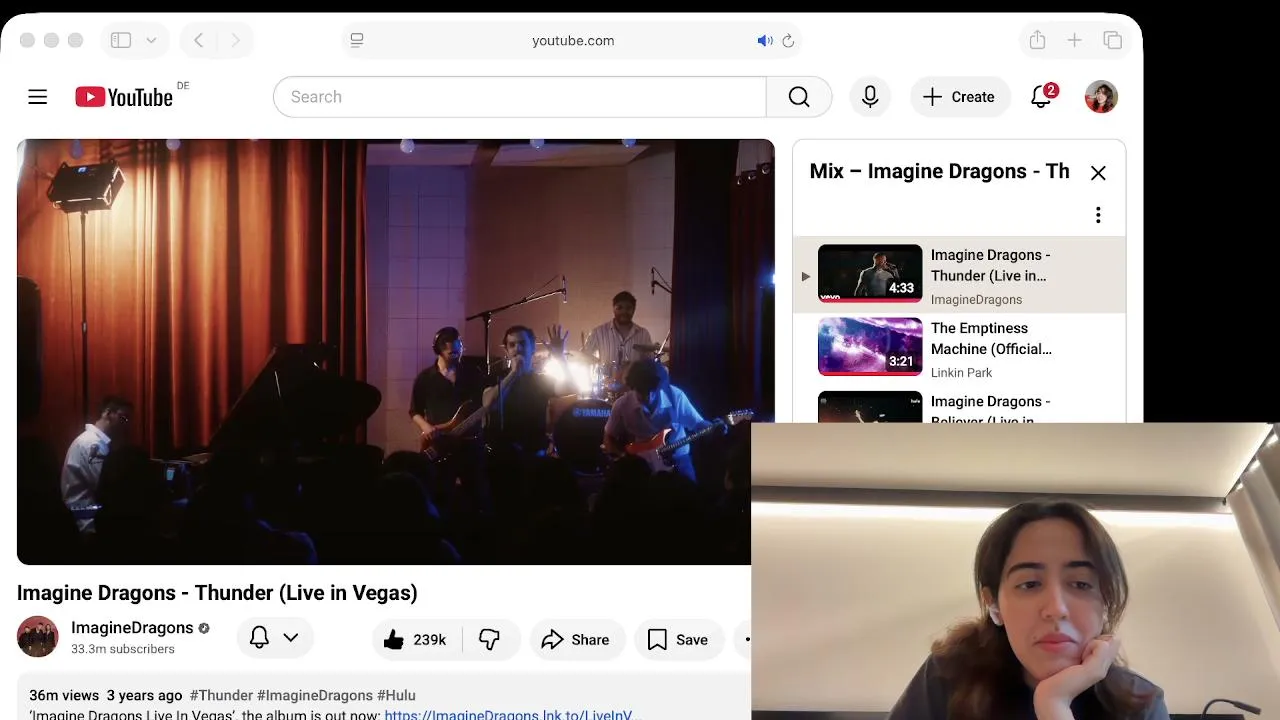
Task: Open ImagineDragons channel name link
Action: click(x=132, y=628)
